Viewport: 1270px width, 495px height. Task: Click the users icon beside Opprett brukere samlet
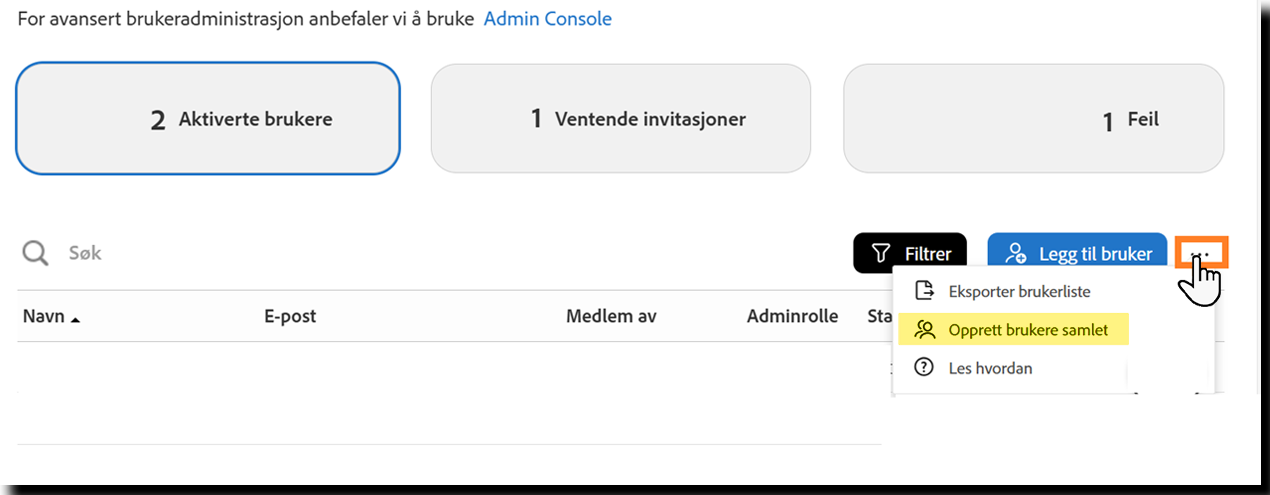pos(925,330)
